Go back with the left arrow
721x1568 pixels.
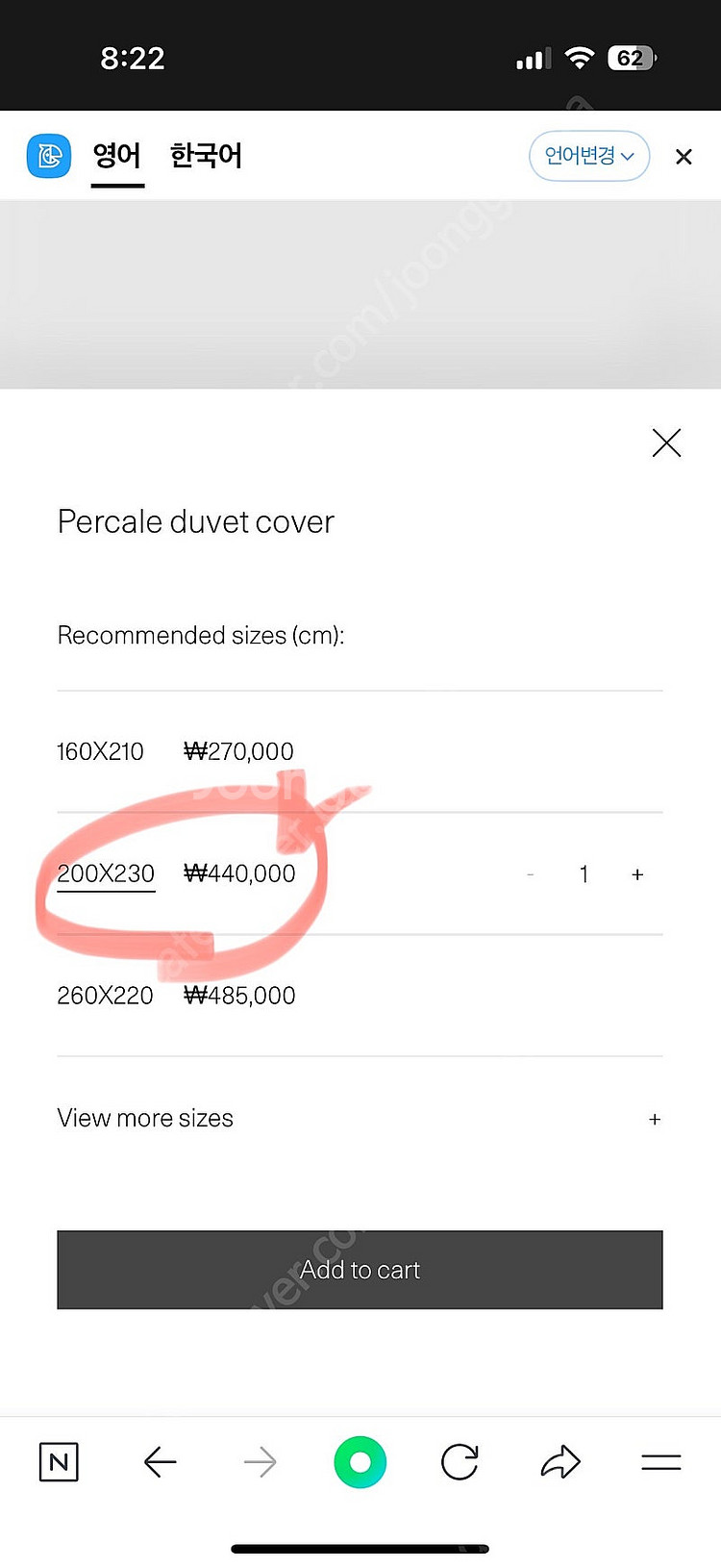[160, 1462]
